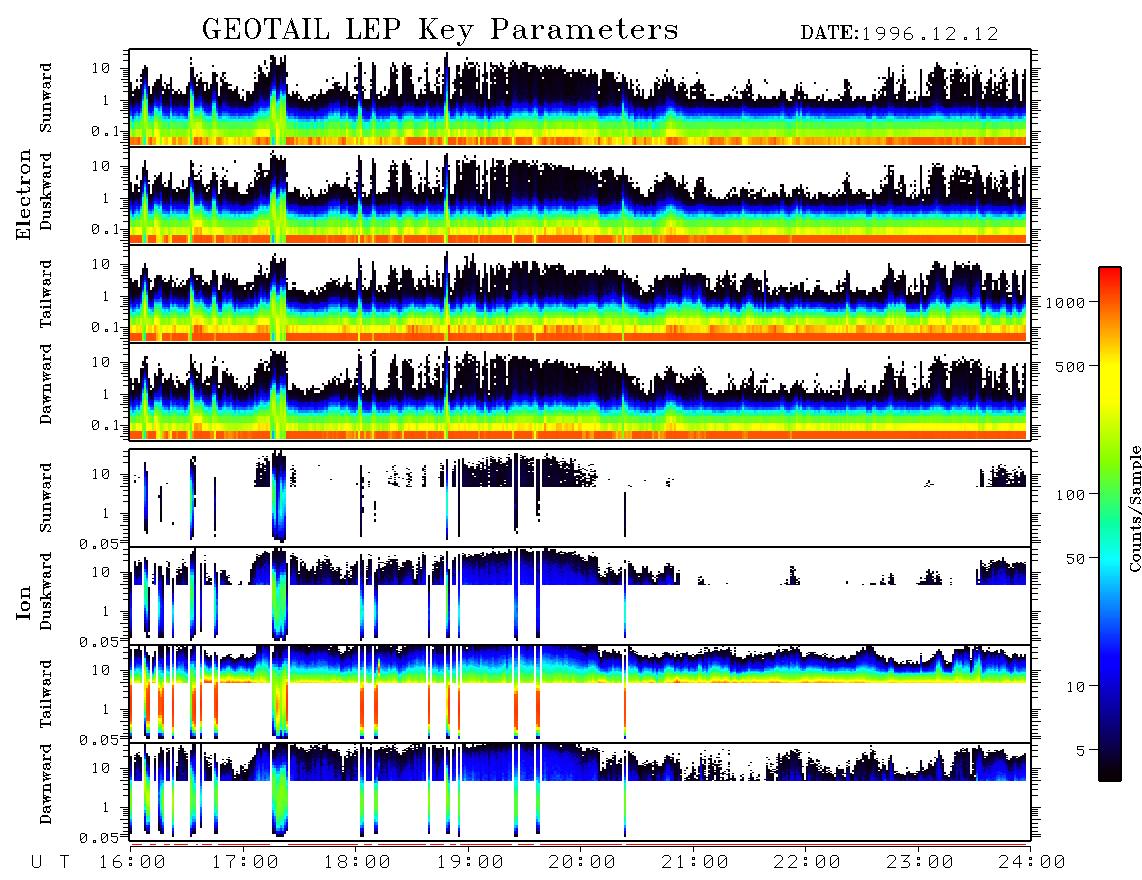
Task: Click inside the Ion Sunward spectrogram panel
Action: tap(580, 498)
